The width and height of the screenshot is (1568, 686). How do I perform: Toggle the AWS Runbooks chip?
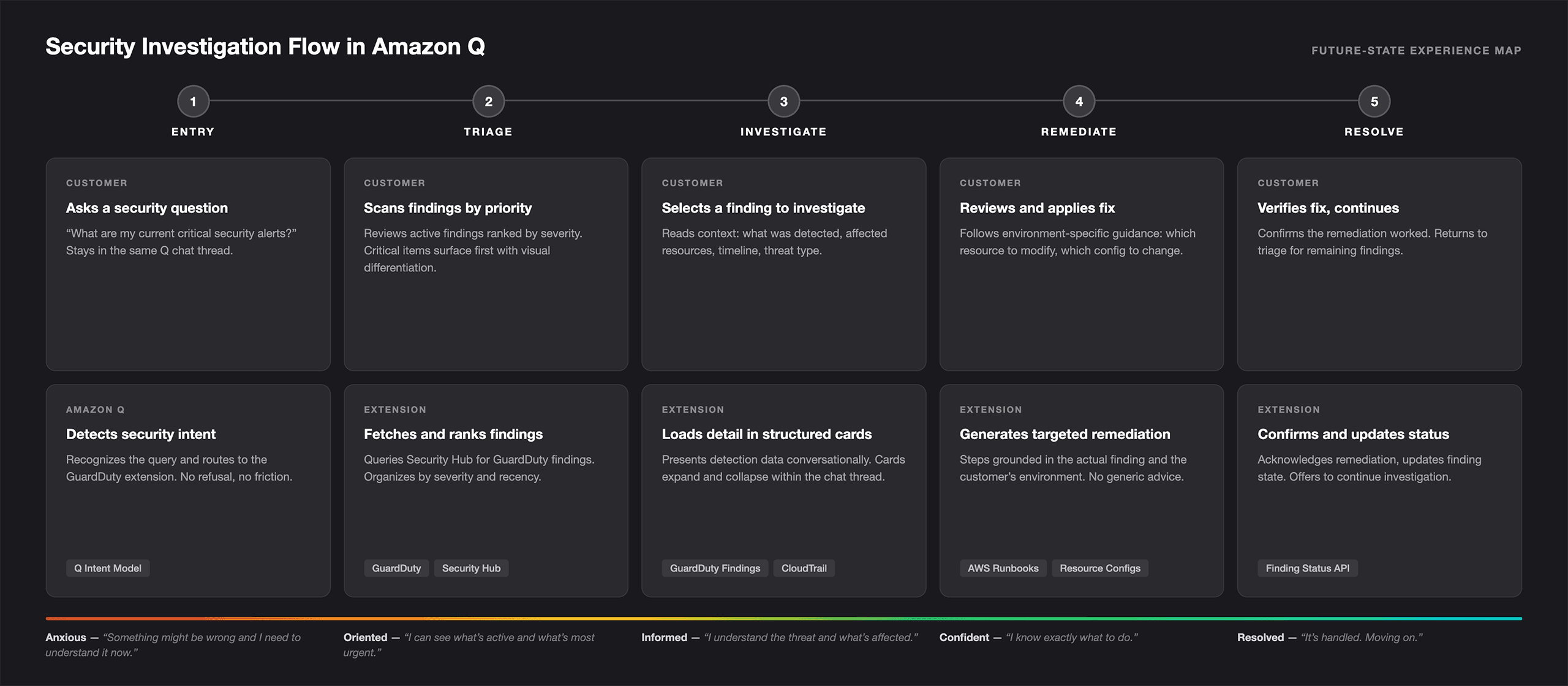(x=1003, y=568)
